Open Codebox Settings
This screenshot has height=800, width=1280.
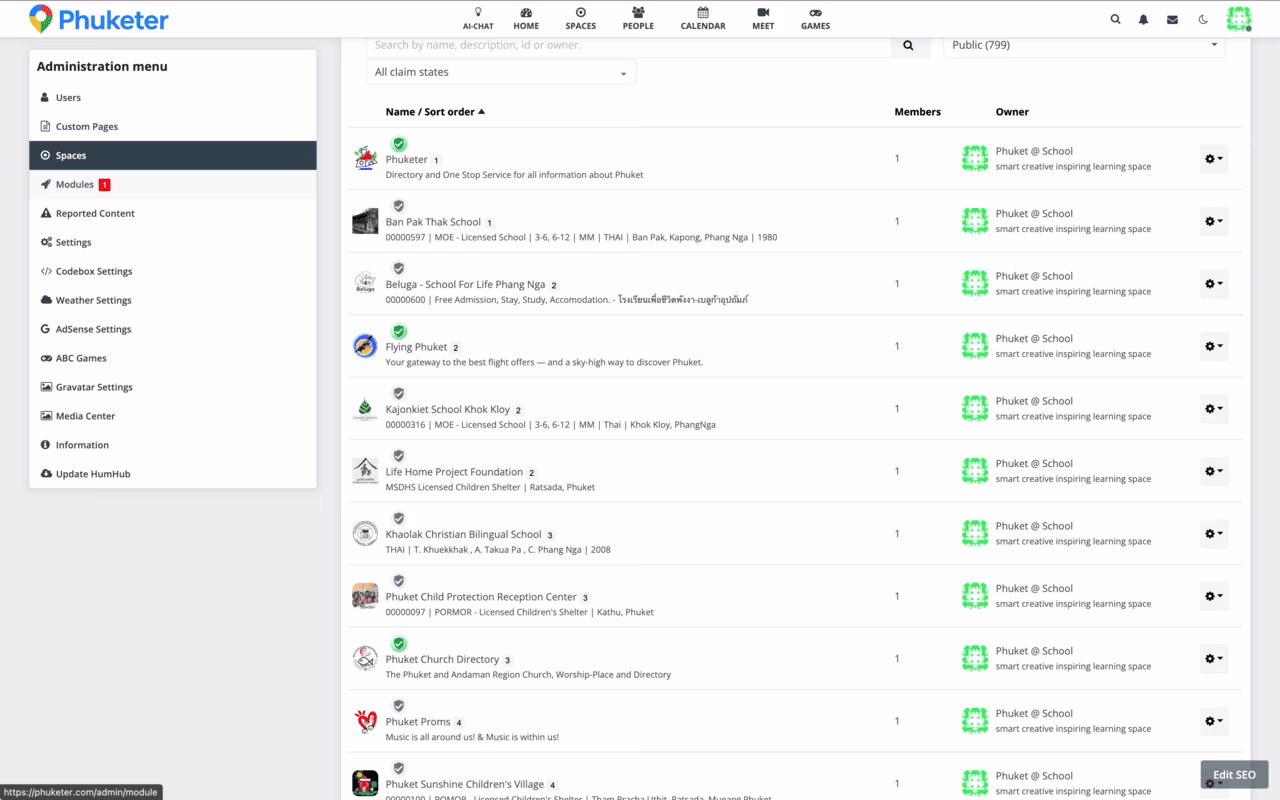[x=173, y=272]
